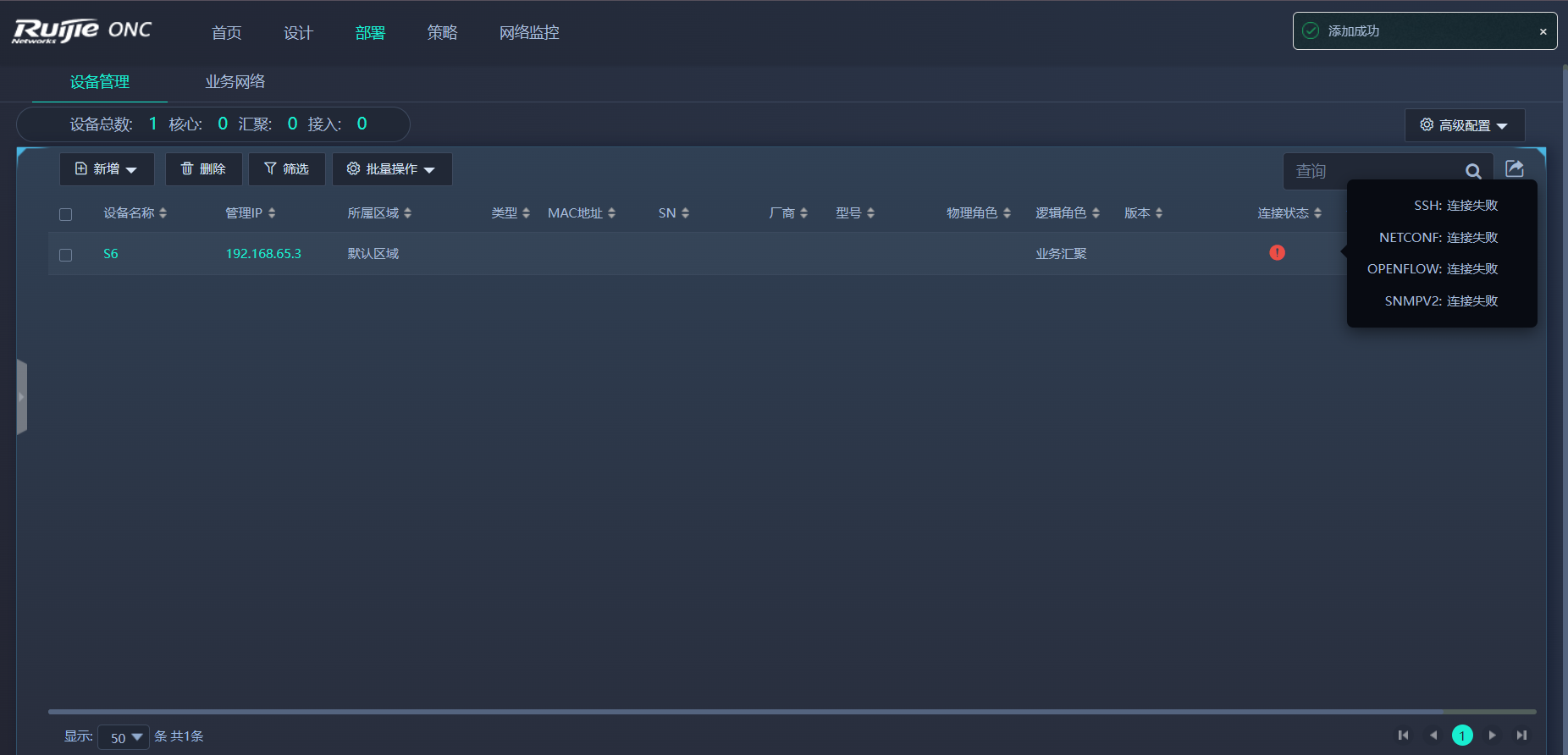Click the success checkmark icon in notification
This screenshot has height=755, width=1568.
[x=1311, y=30]
